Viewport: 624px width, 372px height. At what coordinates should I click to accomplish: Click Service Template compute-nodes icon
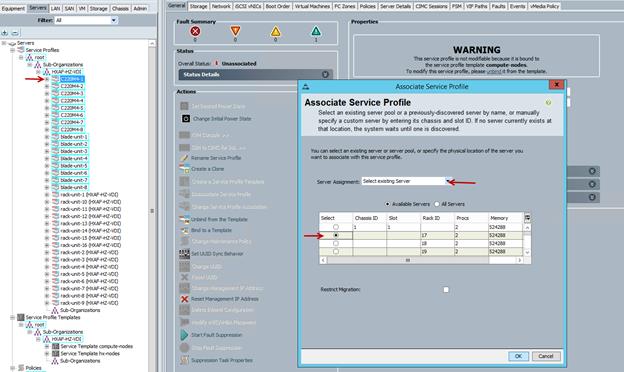click(x=55, y=347)
